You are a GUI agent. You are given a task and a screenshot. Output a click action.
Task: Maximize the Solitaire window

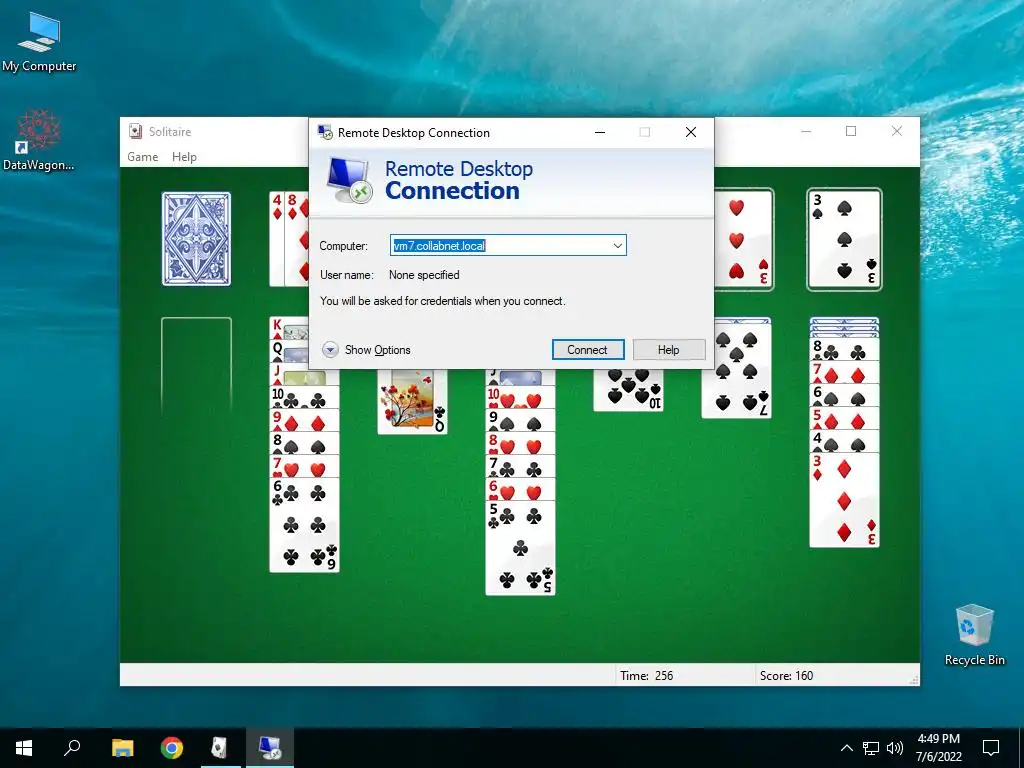851,131
